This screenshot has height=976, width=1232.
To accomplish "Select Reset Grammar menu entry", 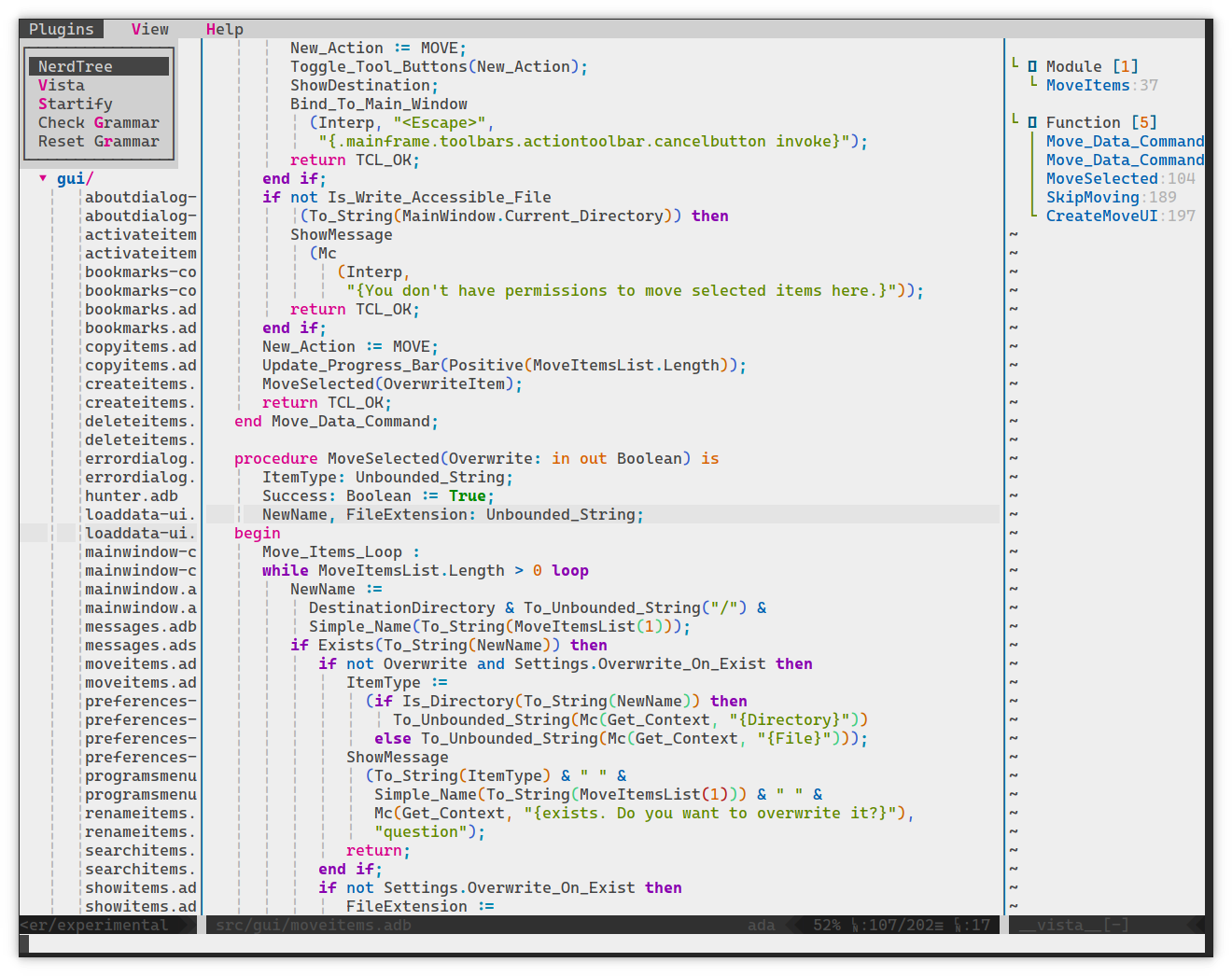I will [x=99, y=141].
